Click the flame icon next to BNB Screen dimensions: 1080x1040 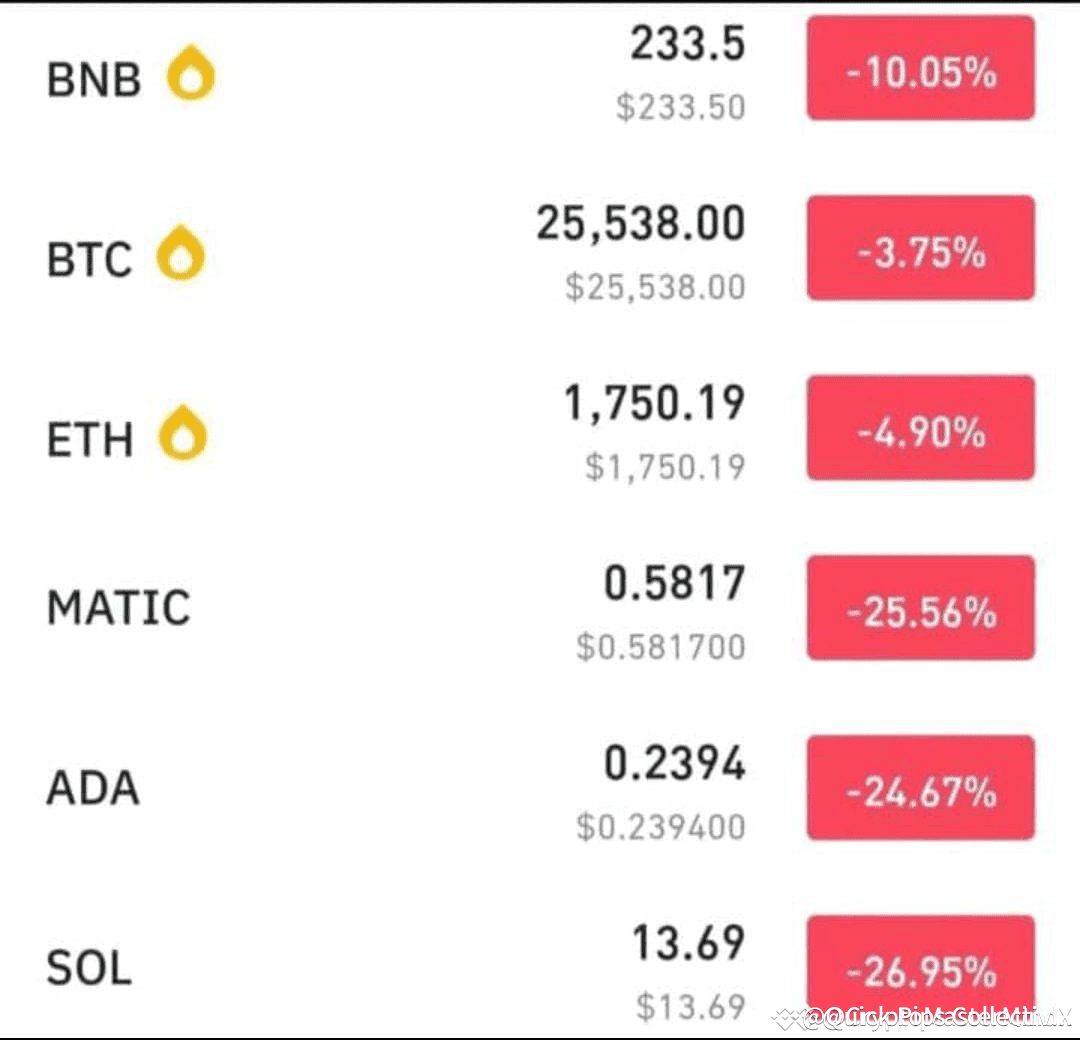[x=191, y=73]
